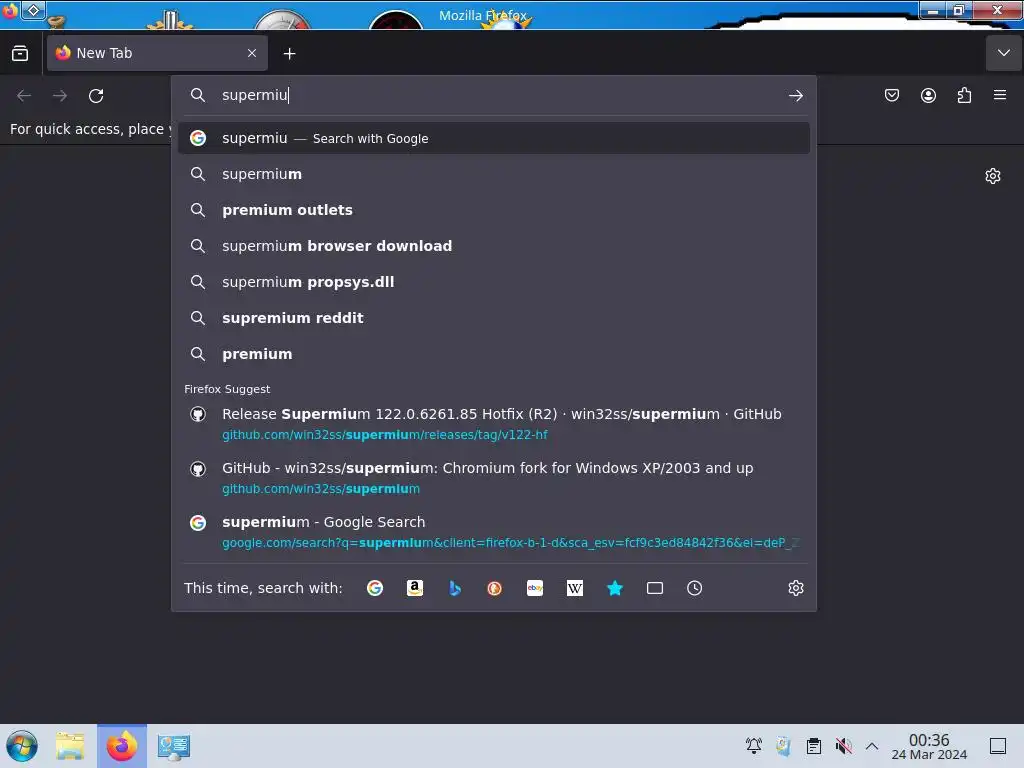This screenshot has width=1024, height=768.
Task: Select the 'premium' search suggestion
Action: [494, 354]
